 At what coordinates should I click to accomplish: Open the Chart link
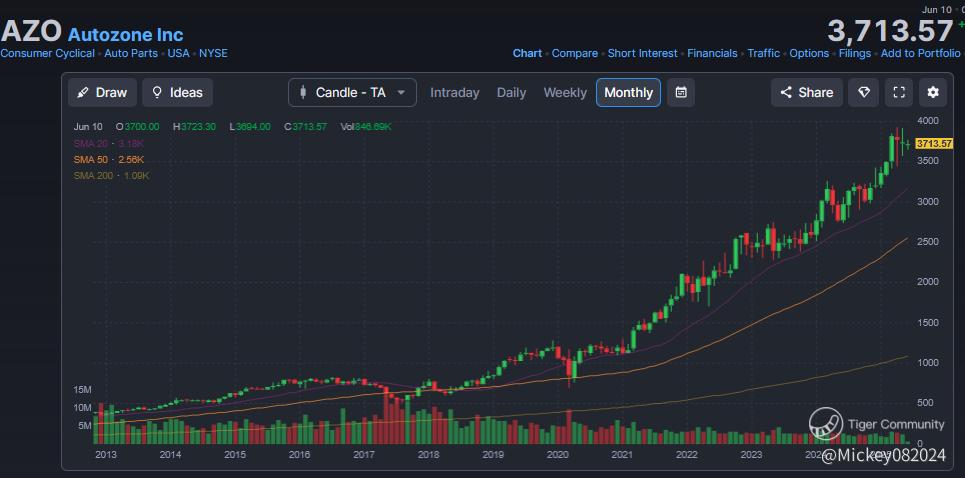click(x=527, y=54)
